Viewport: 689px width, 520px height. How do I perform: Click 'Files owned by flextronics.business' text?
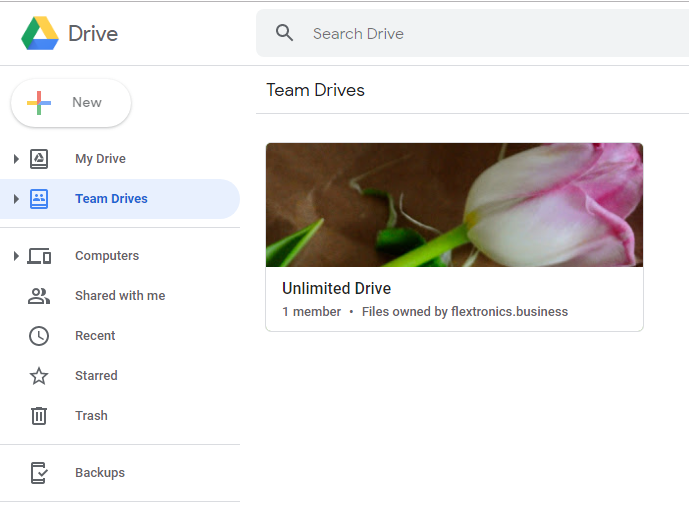465,312
